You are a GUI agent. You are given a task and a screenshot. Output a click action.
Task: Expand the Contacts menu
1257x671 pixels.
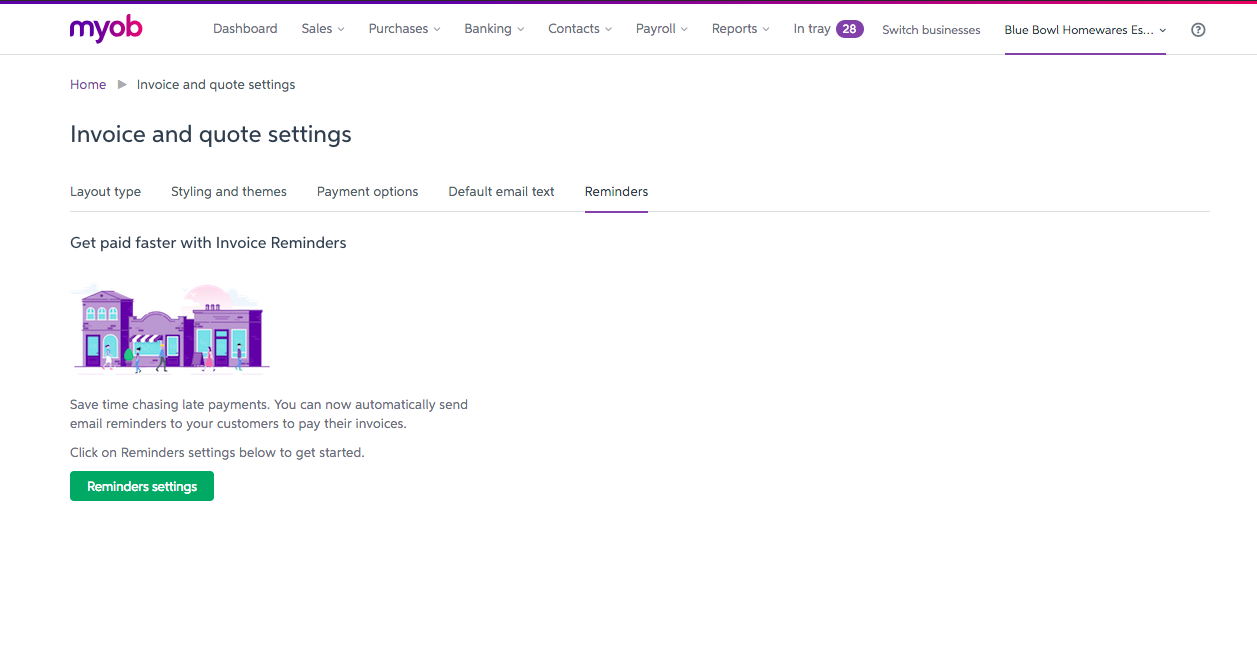click(x=579, y=29)
